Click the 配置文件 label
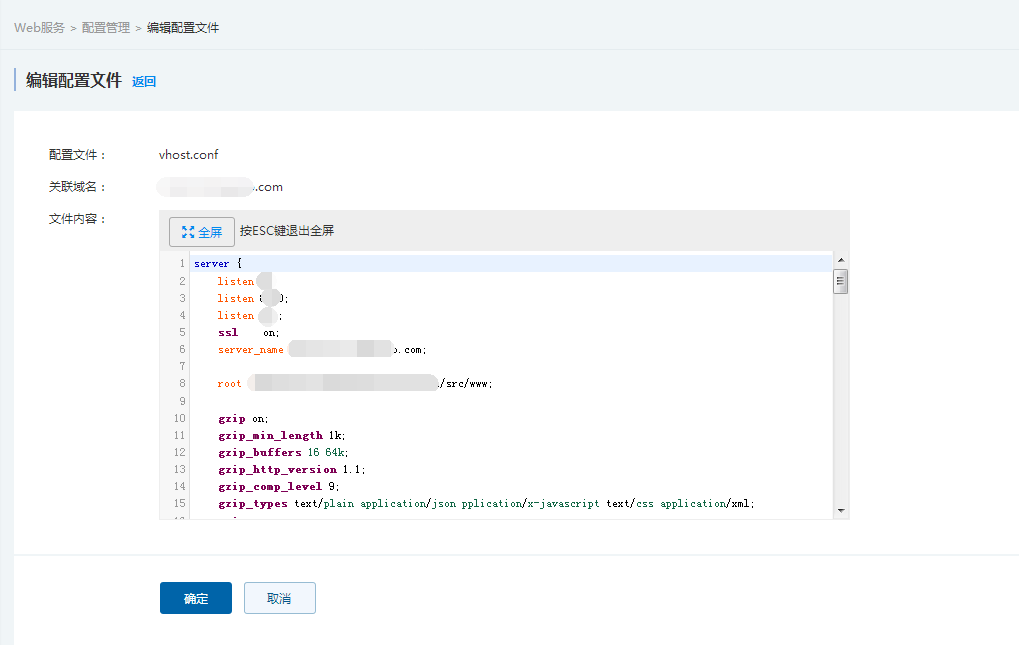This screenshot has width=1019, height=645. click(x=77, y=155)
